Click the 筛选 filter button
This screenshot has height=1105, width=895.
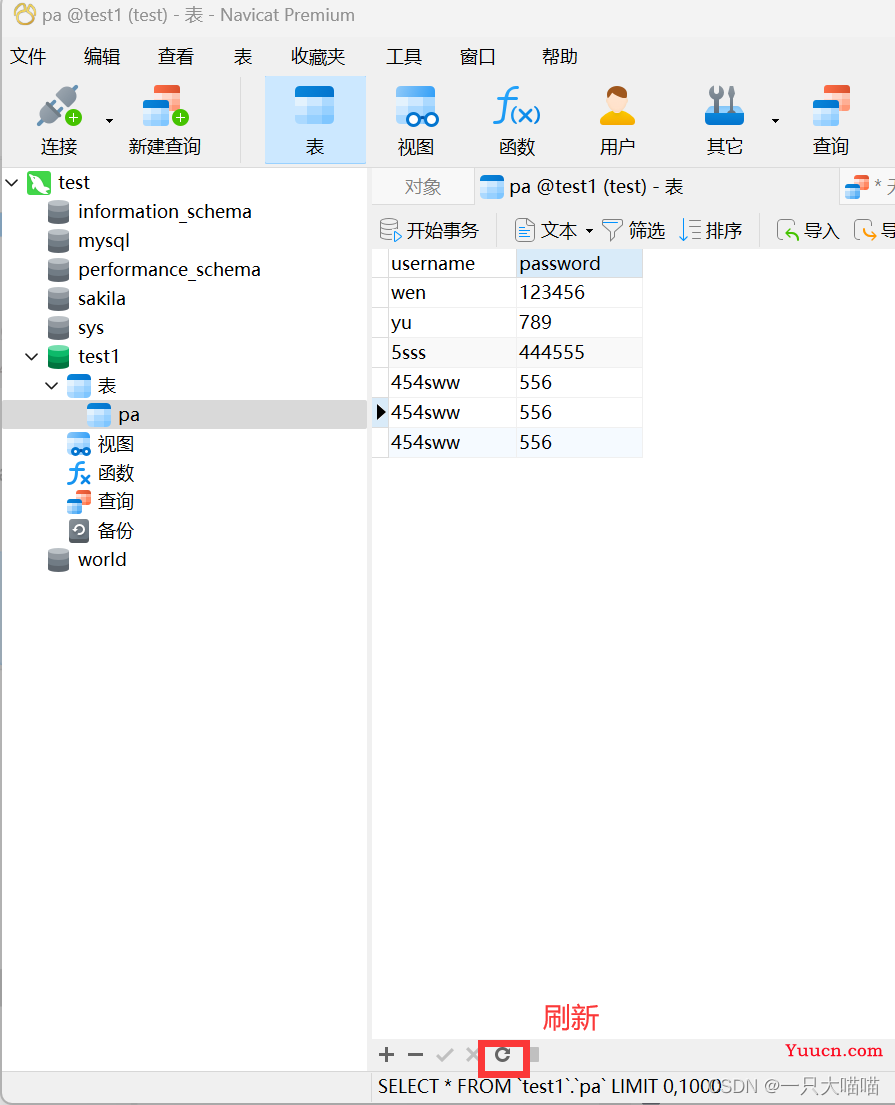pos(634,230)
